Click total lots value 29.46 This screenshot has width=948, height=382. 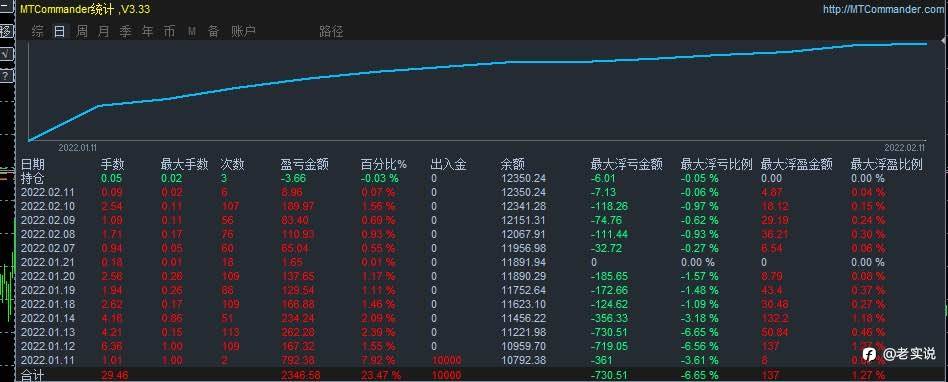click(x=114, y=375)
